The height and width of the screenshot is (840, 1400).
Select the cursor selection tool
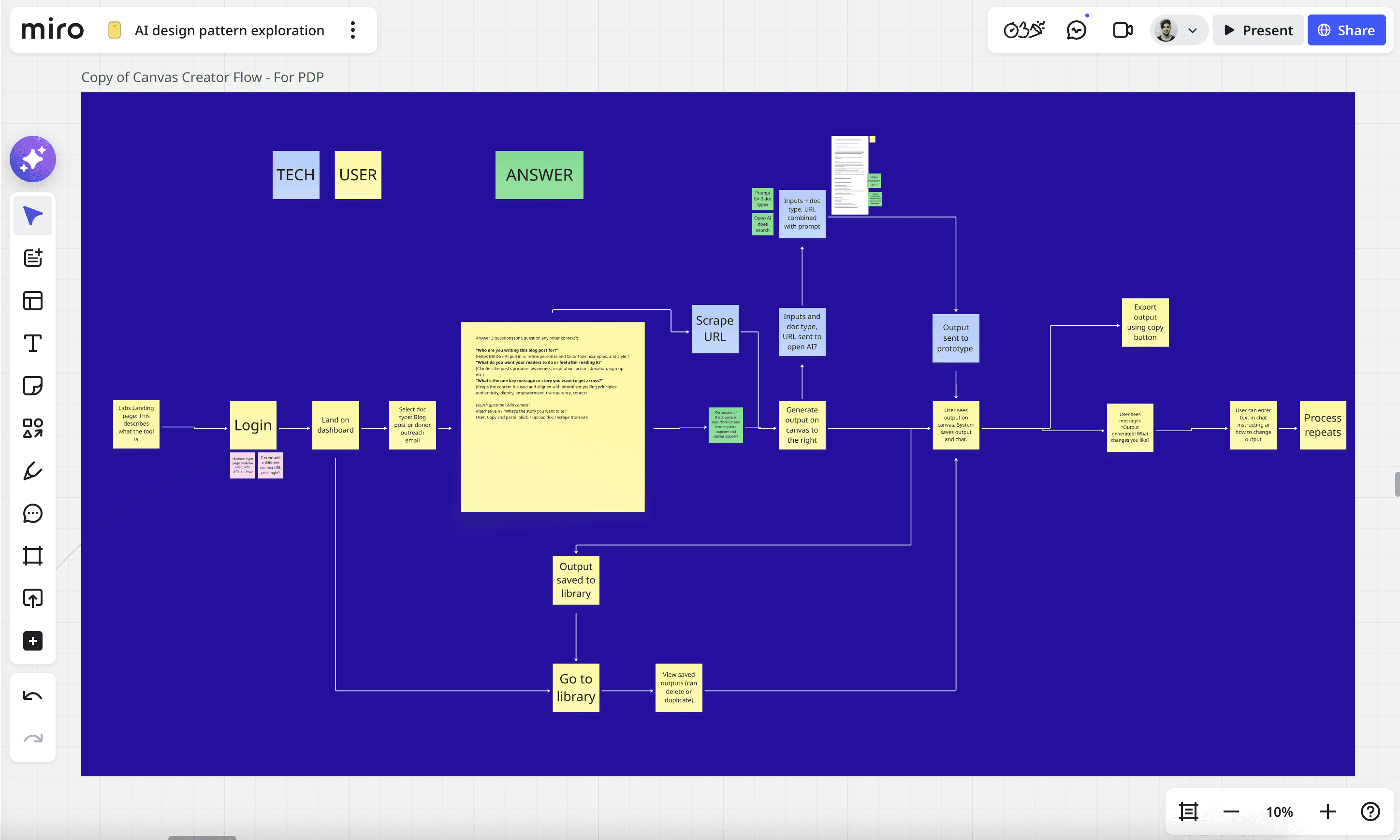[33, 216]
